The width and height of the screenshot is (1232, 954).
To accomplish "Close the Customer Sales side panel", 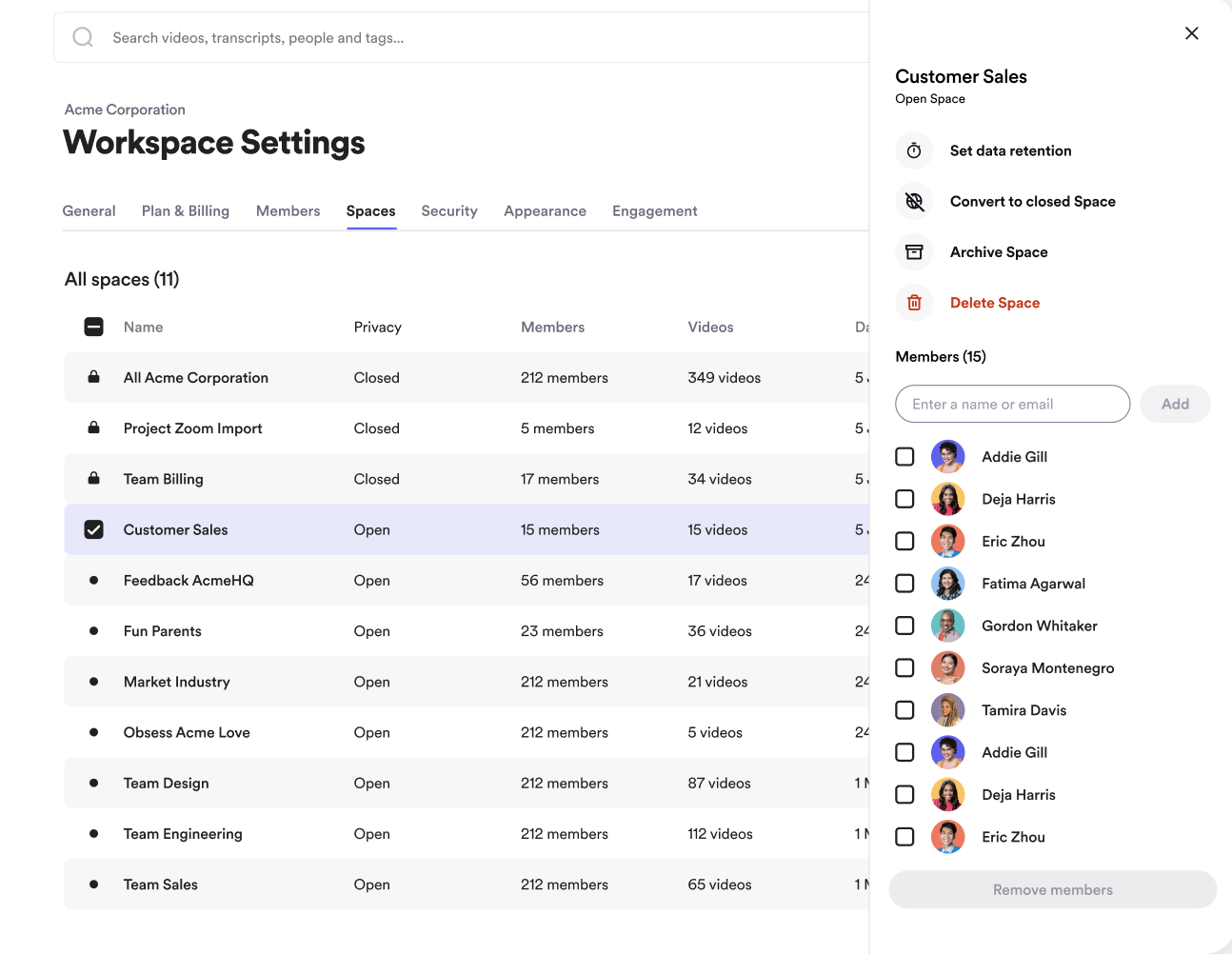I will tap(1191, 33).
